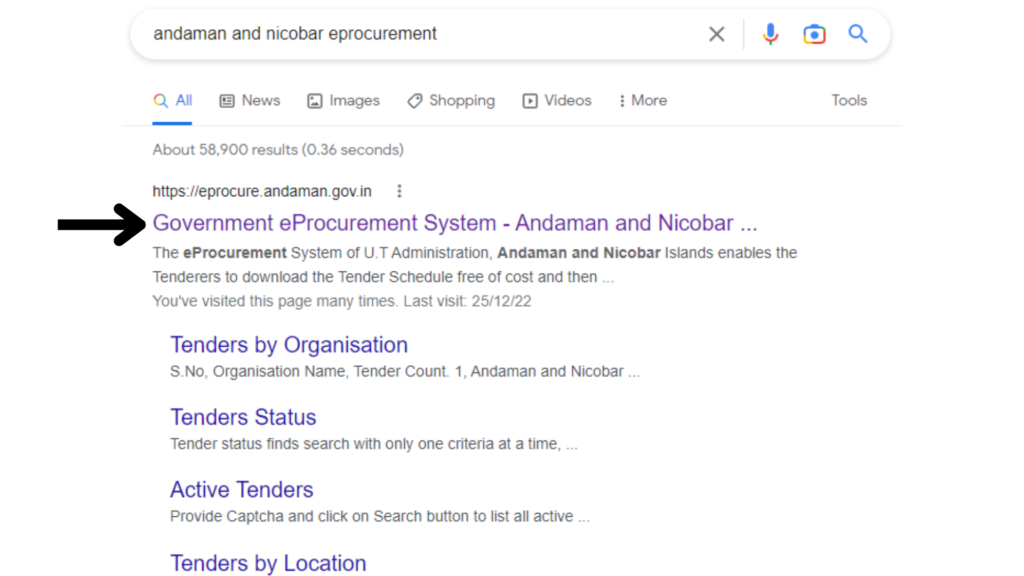
Task: Open the Tenders by Location sitelink
Action: pyautogui.click(x=268, y=563)
